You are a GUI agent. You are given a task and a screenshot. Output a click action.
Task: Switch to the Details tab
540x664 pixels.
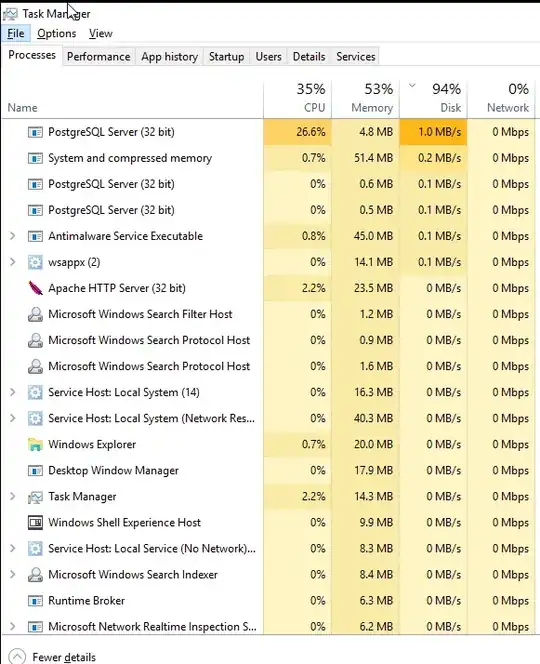pos(309,57)
